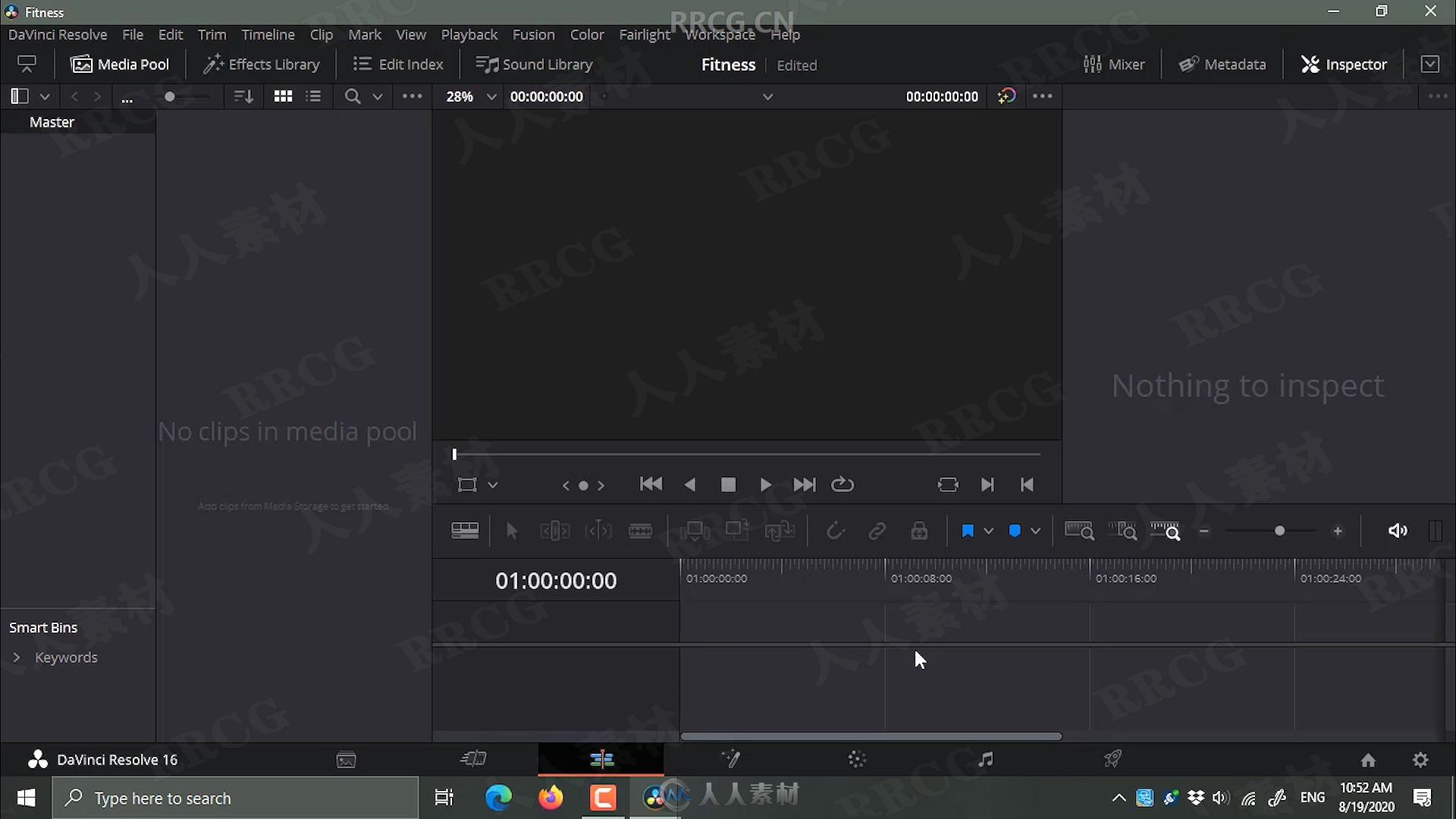The height and width of the screenshot is (819, 1456).
Task: Open the Trim menu
Action: tap(212, 35)
